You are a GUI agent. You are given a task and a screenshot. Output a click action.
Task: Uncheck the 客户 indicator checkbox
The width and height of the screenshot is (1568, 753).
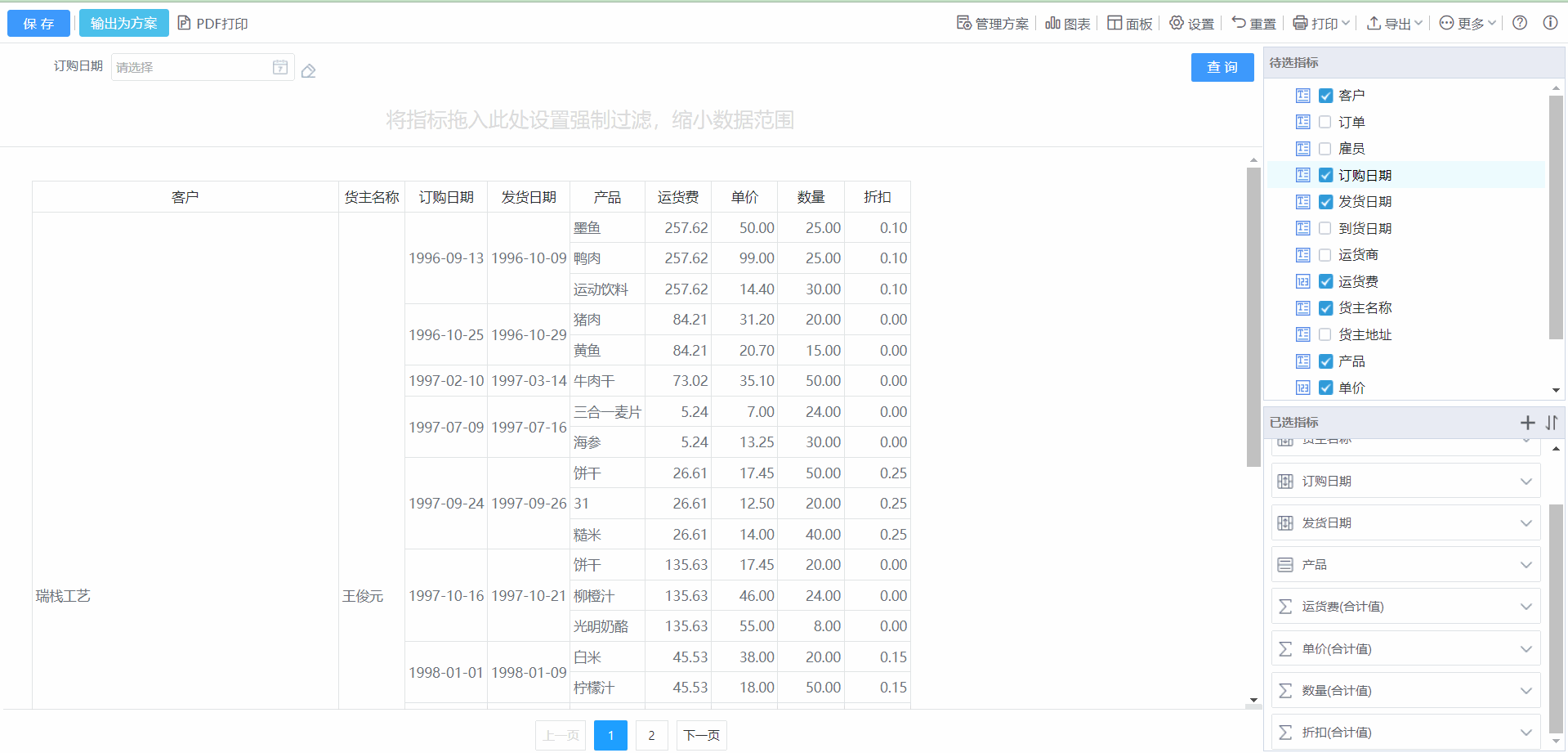pyautogui.click(x=1325, y=96)
